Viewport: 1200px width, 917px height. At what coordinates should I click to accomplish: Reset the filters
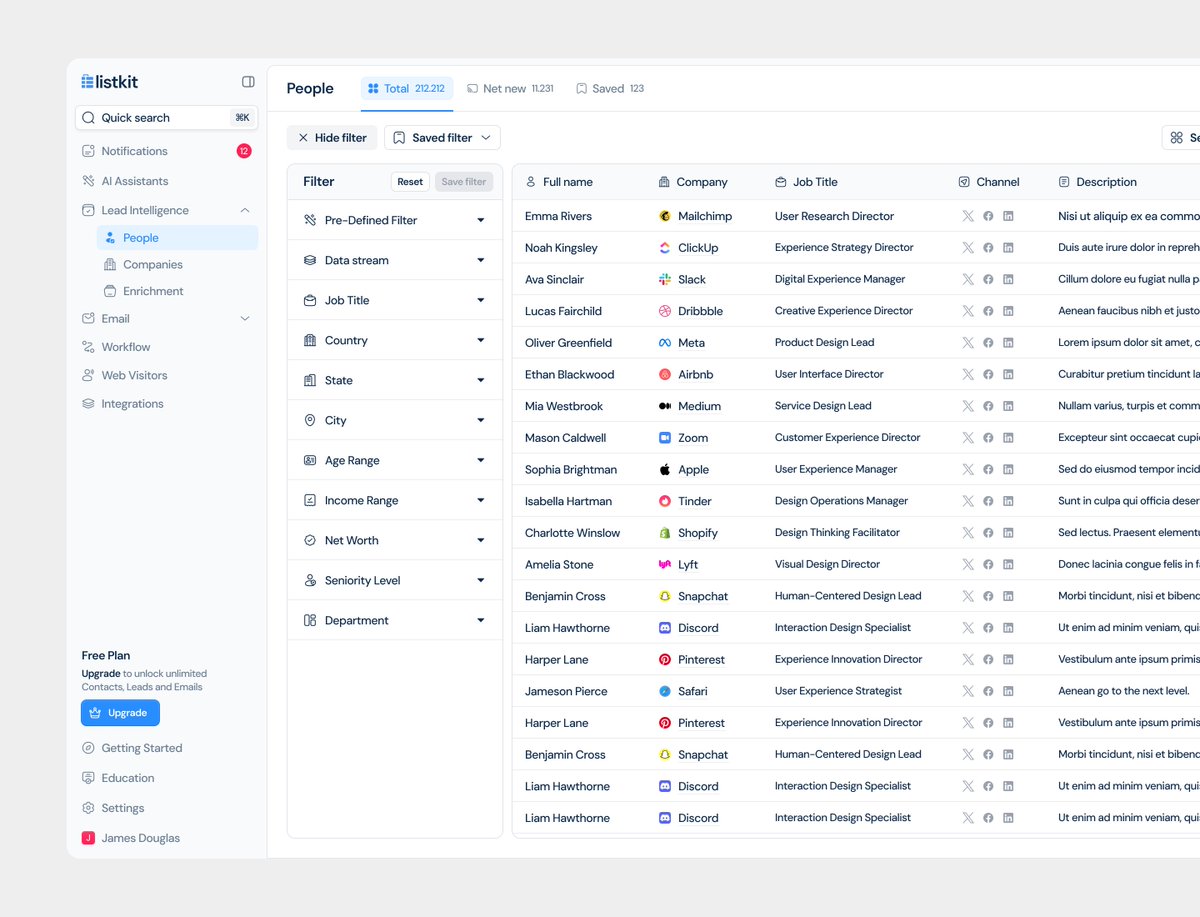pyautogui.click(x=410, y=182)
